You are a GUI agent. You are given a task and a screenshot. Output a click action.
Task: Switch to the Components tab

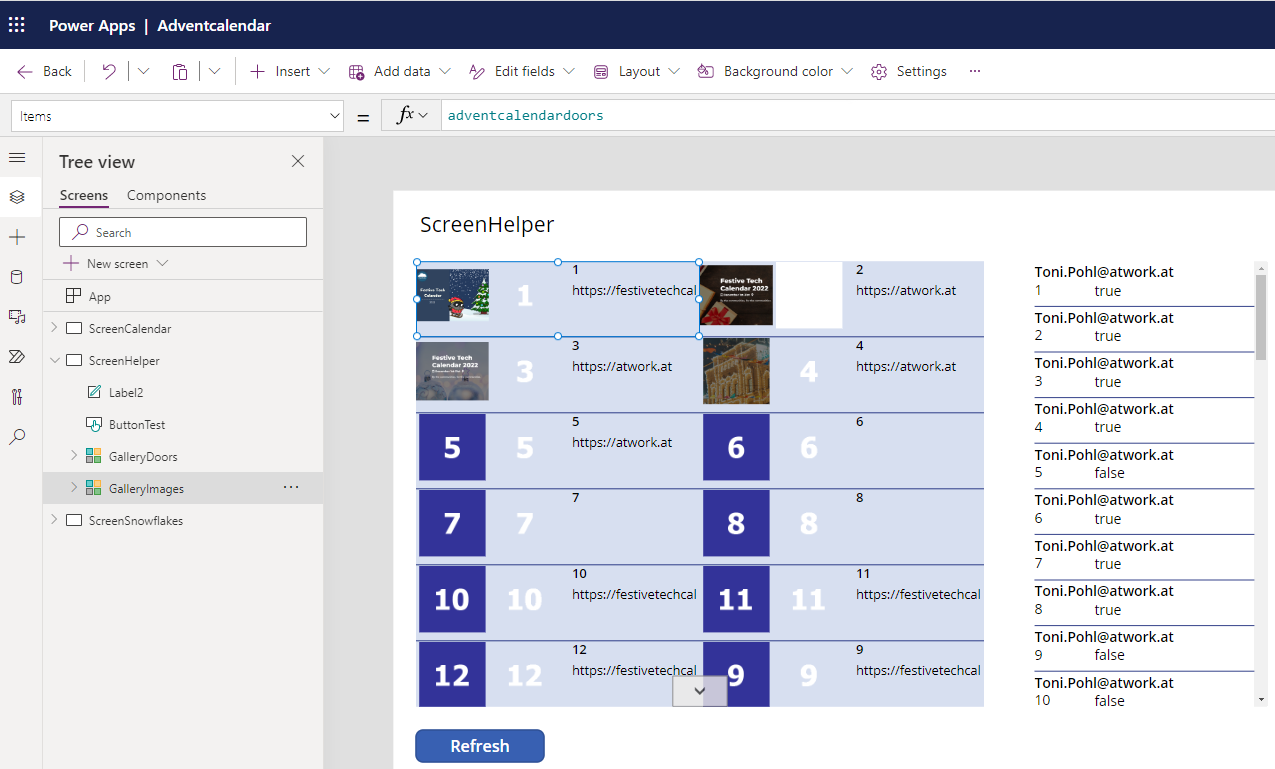pos(166,195)
